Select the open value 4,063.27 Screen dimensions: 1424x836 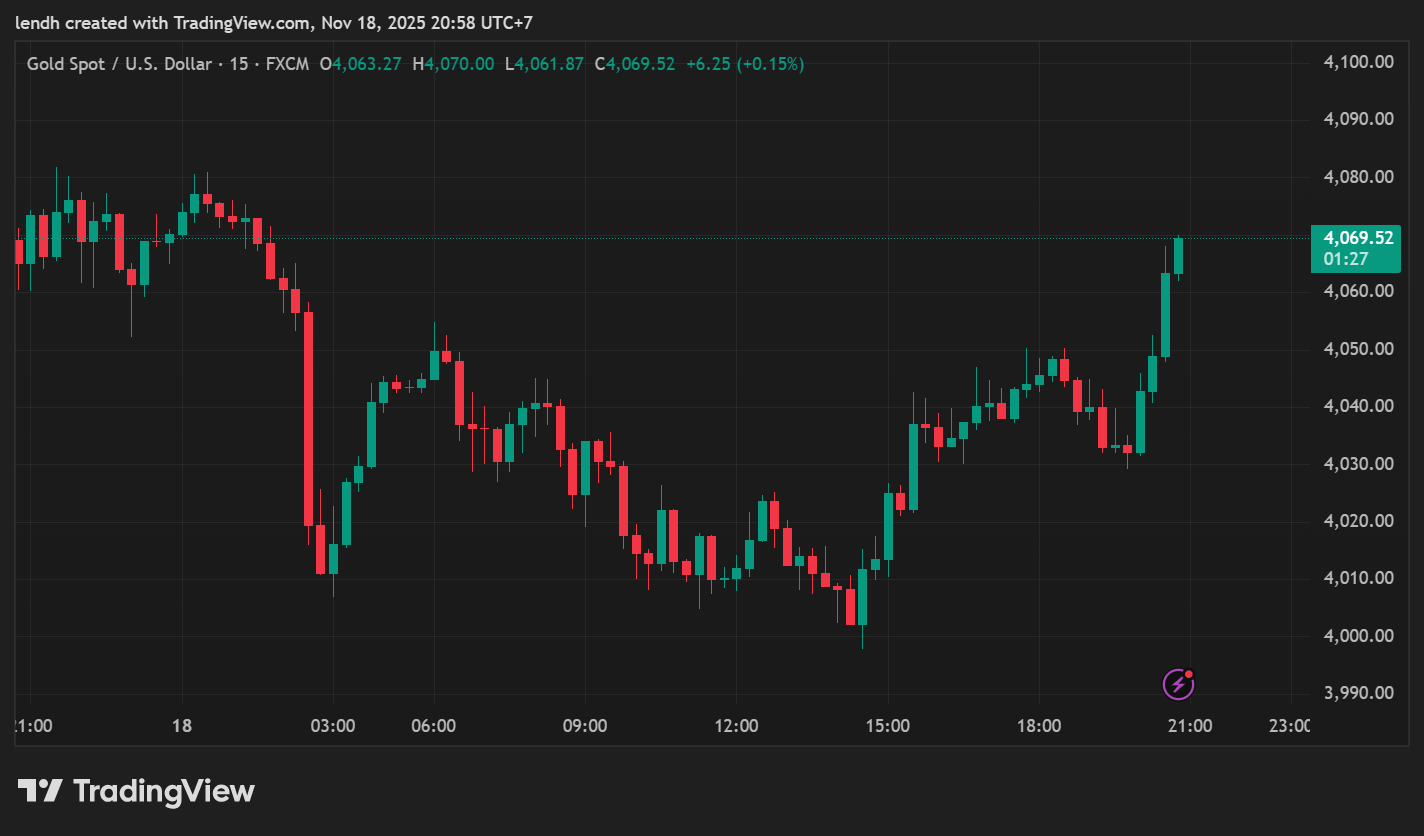pyautogui.click(x=366, y=64)
